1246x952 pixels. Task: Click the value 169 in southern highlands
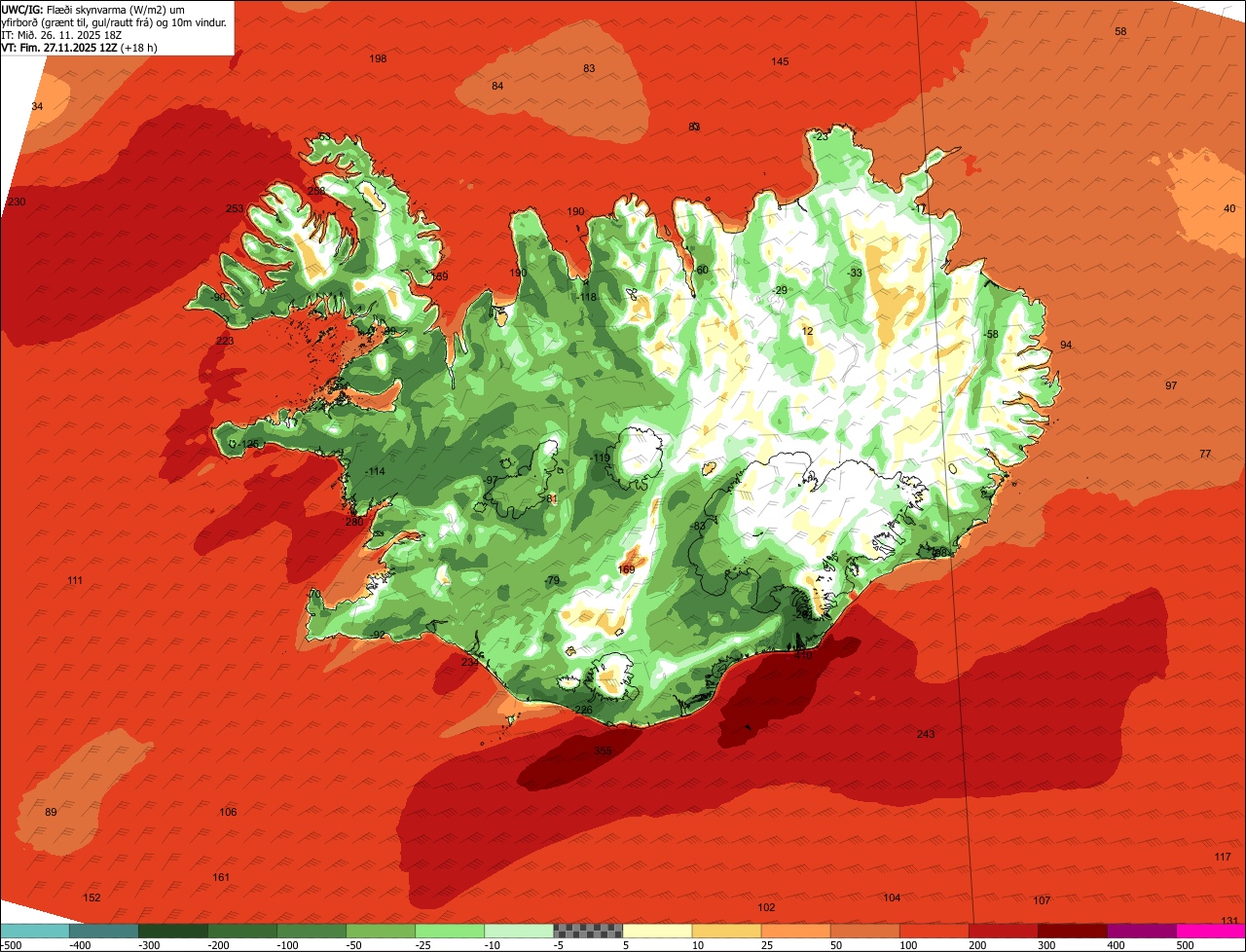pos(626,570)
